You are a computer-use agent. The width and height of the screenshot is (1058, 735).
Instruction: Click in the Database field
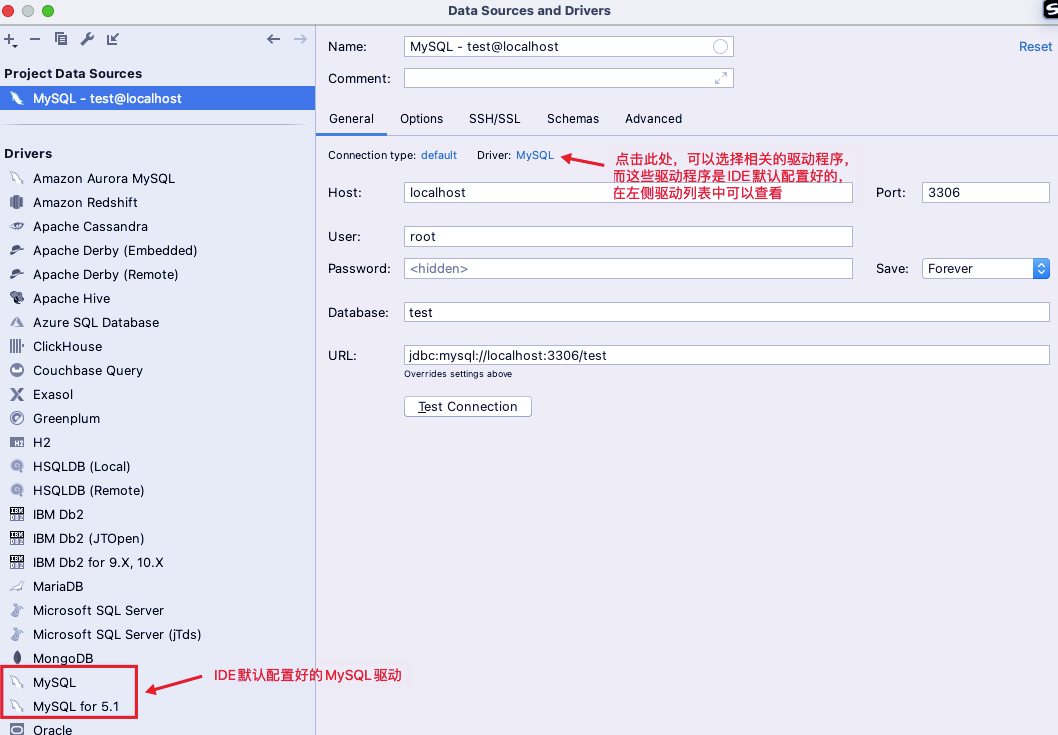tap(727, 312)
